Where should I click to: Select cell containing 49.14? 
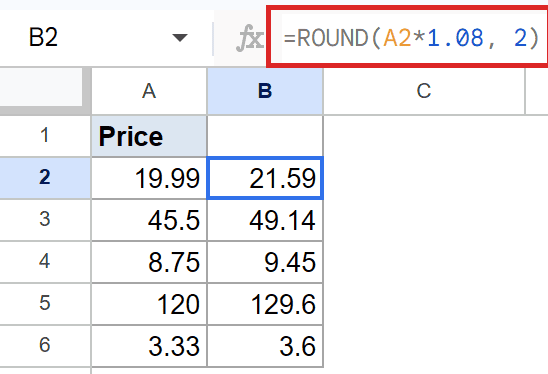(x=265, y=220)
